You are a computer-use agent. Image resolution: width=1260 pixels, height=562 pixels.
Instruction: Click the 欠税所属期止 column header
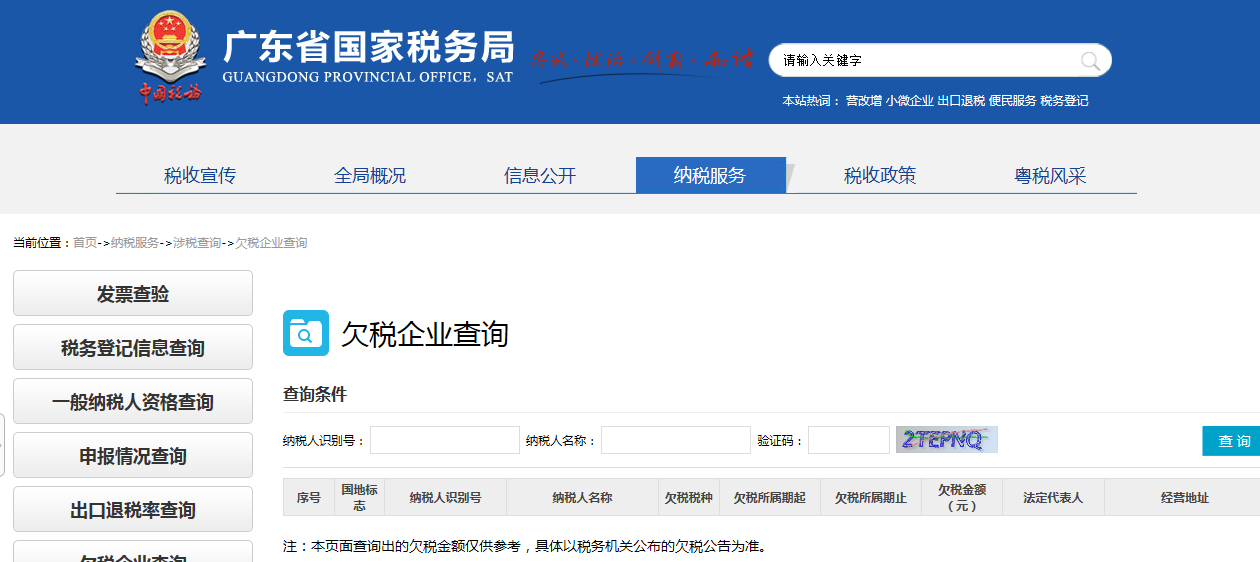[871, 497]
